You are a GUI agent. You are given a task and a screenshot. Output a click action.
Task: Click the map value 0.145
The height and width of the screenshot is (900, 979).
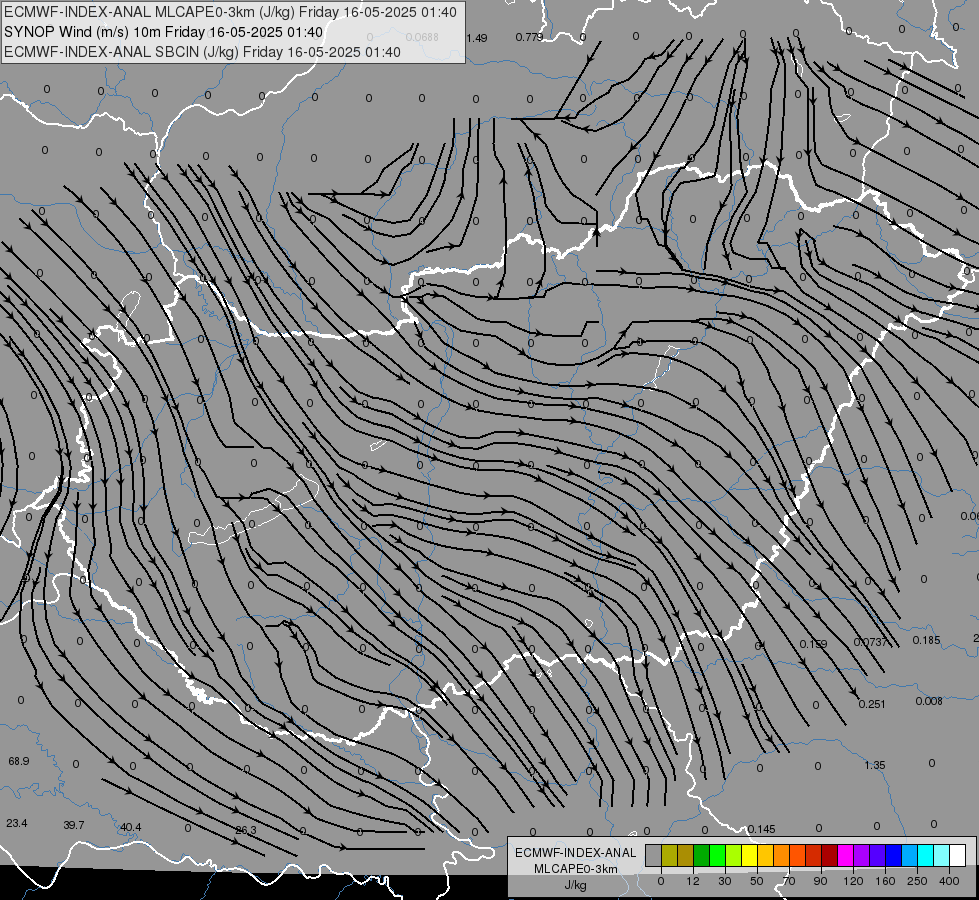(762, 829)
